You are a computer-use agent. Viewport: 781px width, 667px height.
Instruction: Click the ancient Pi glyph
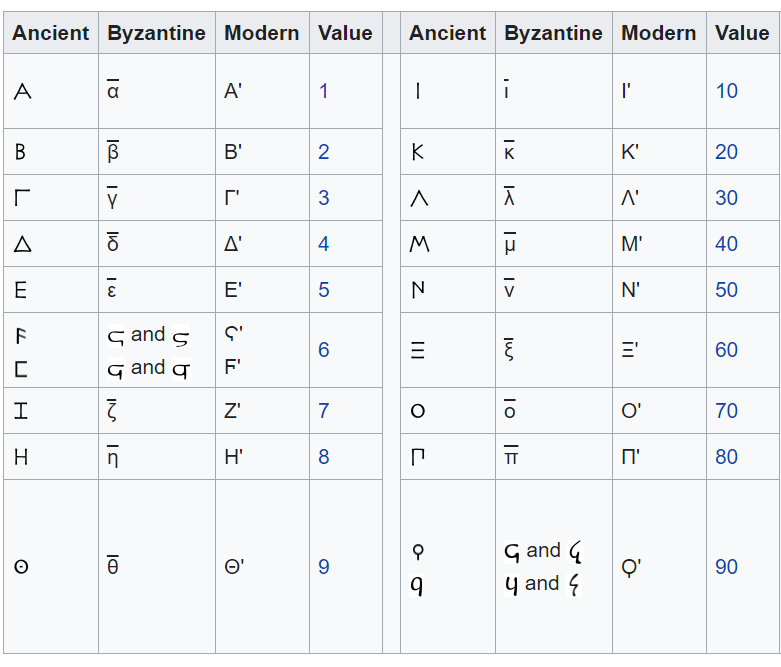[x=418, y=458]
